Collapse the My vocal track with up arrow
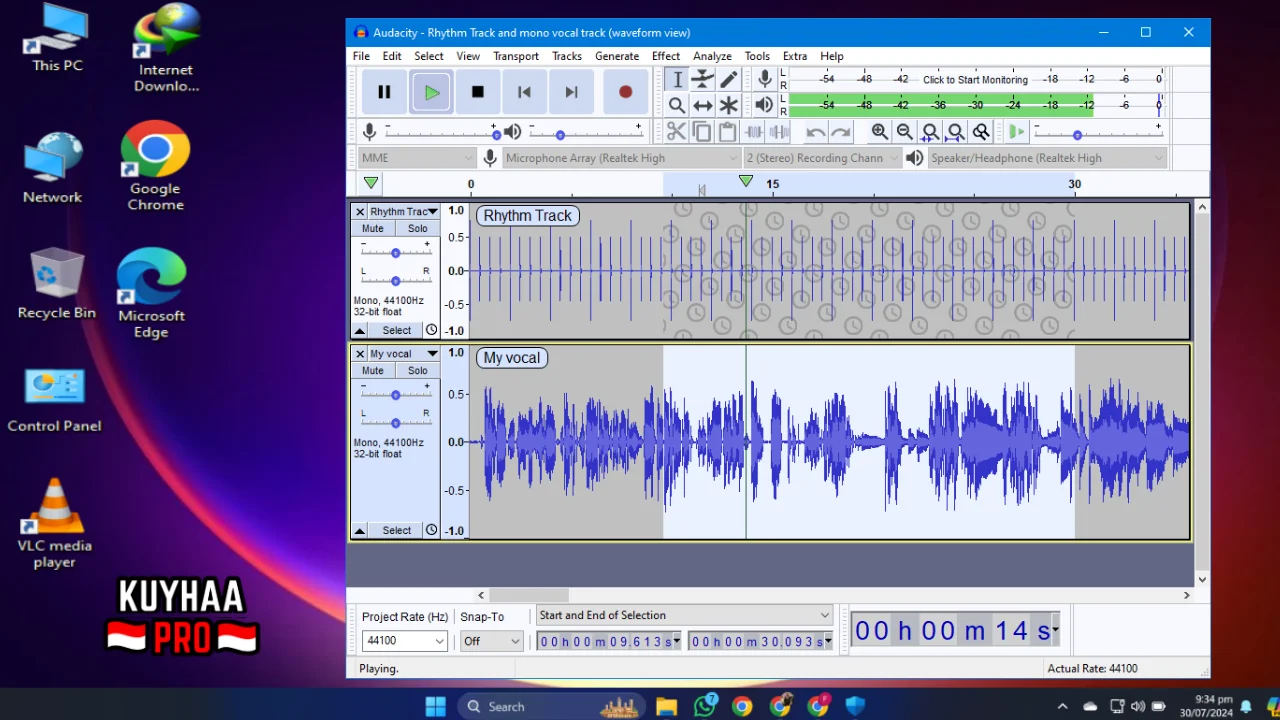Screen dimensions: 1280x720 pos(360,531)
